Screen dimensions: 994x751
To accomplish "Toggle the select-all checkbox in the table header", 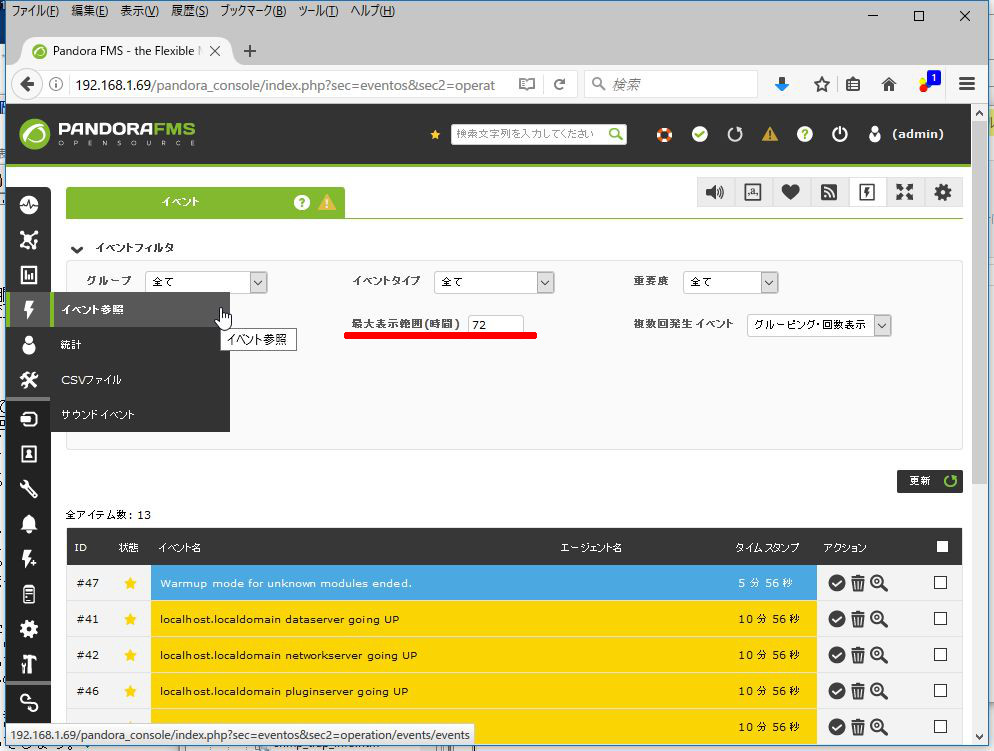I will 943,546.
